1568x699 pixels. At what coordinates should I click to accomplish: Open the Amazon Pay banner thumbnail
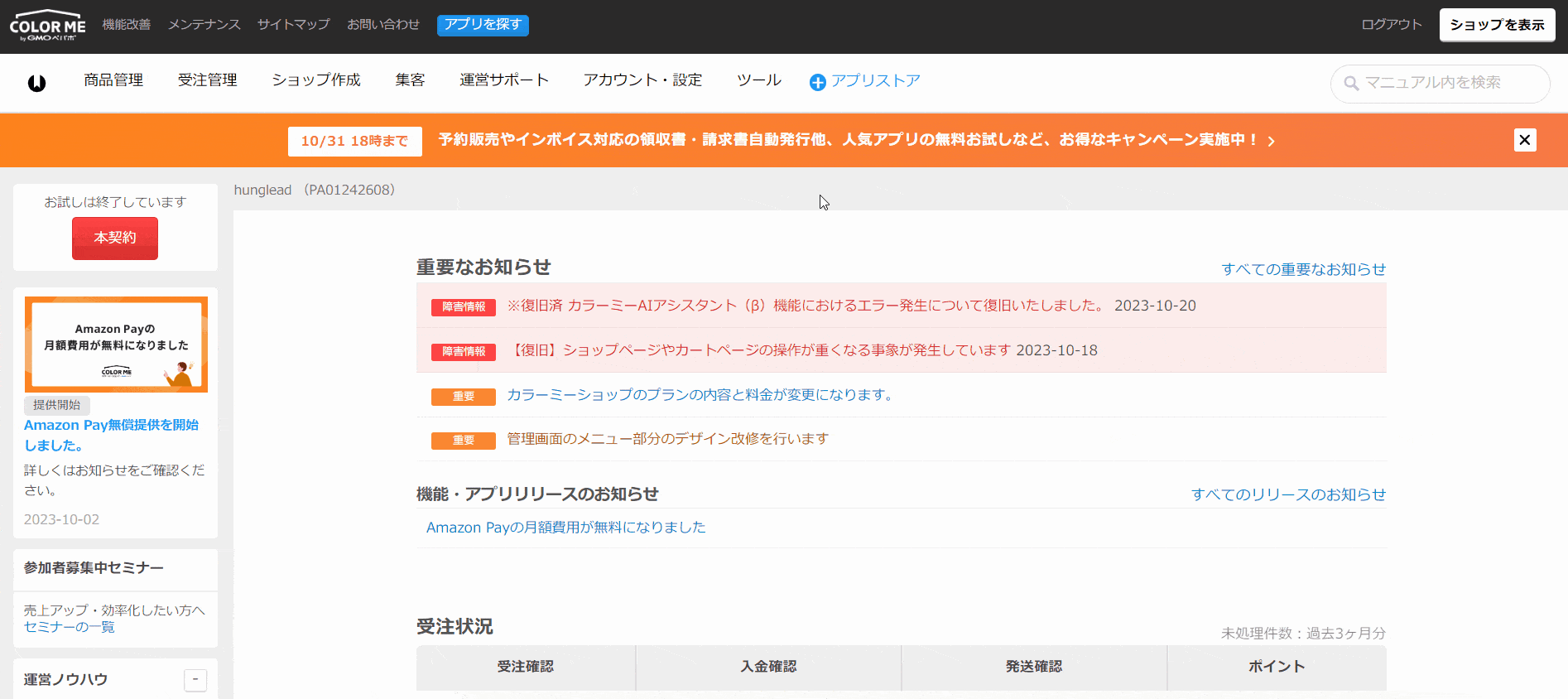coord(116,345)
